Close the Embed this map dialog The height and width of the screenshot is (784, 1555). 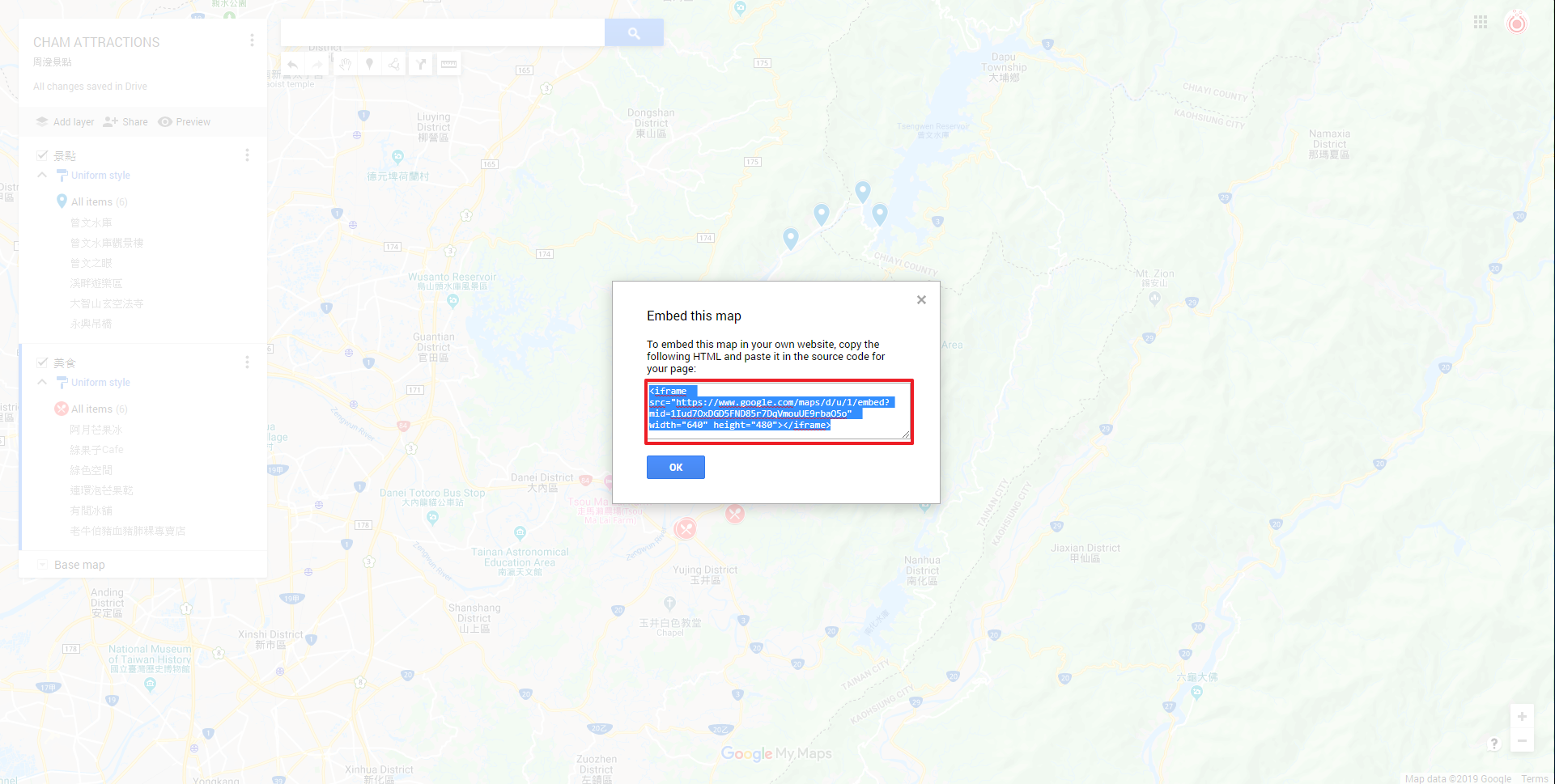[x=921, y=300]
